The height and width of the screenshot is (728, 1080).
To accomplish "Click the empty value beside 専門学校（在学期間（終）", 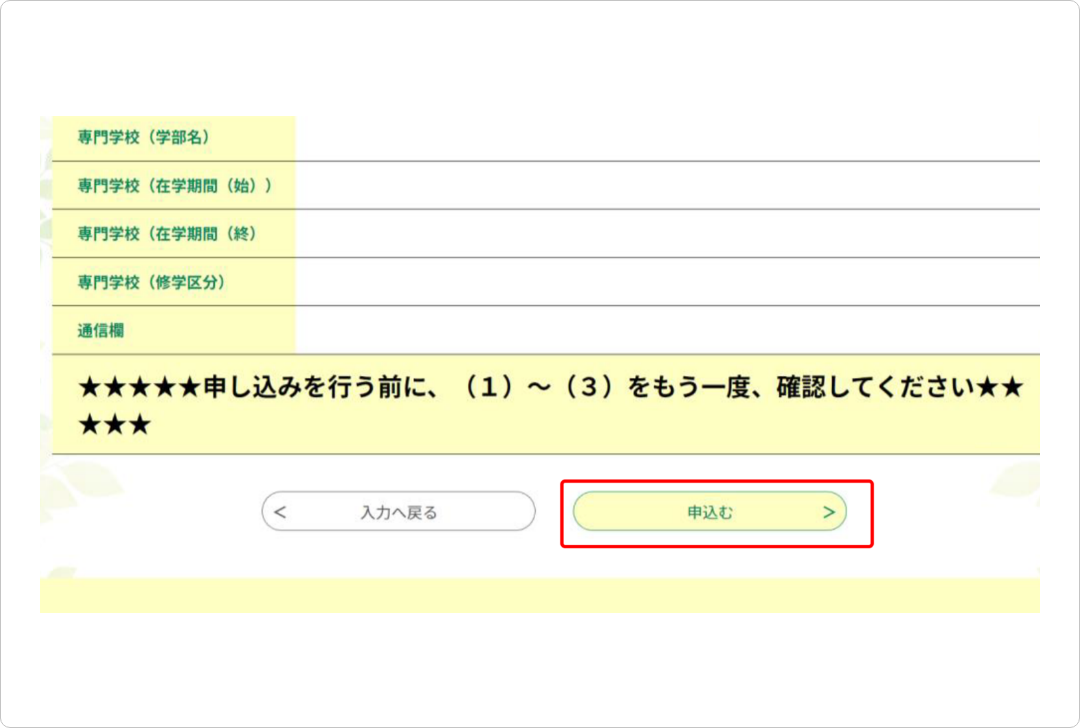I will click(x=666, y=234).
